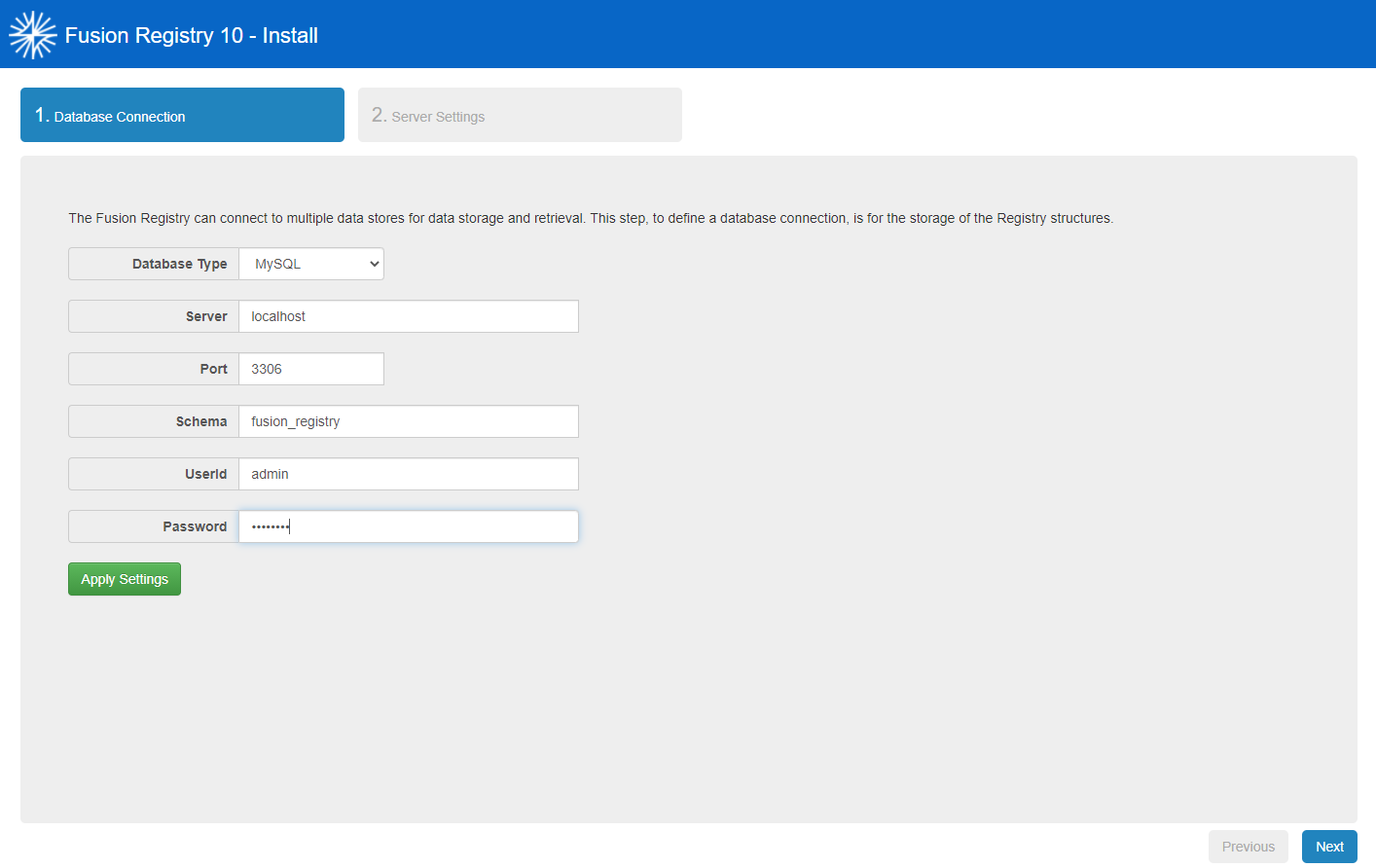Viewport: 1376px width, 868px height.
Task: Click the Previous navigation button
Action: [1248, 847]
